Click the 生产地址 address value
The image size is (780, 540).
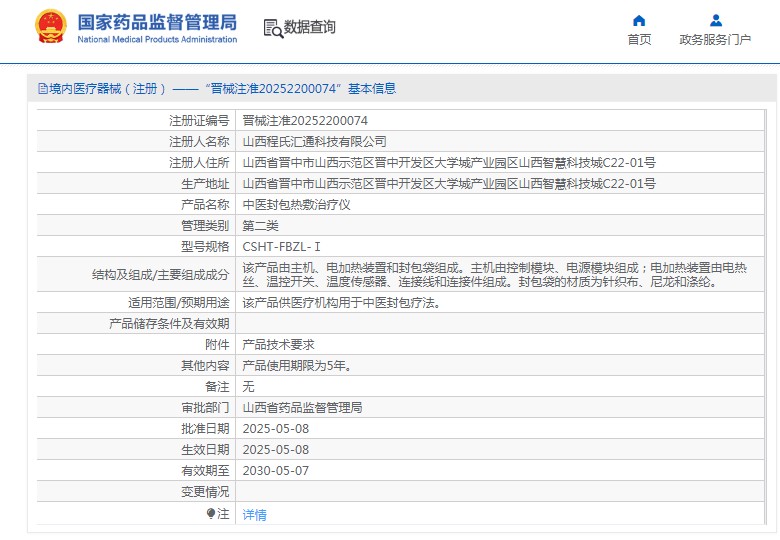[449, 183]
